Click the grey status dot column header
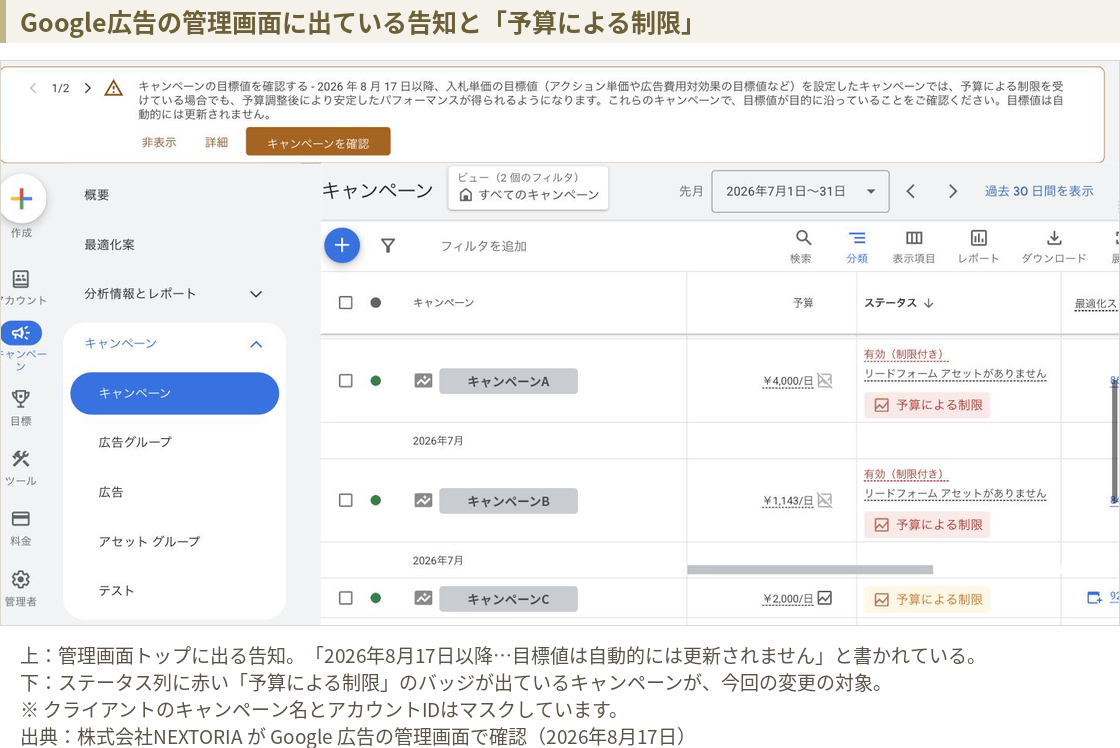Image resolution: width=1120 pixels, height=748 pixels. coord(376,303)
